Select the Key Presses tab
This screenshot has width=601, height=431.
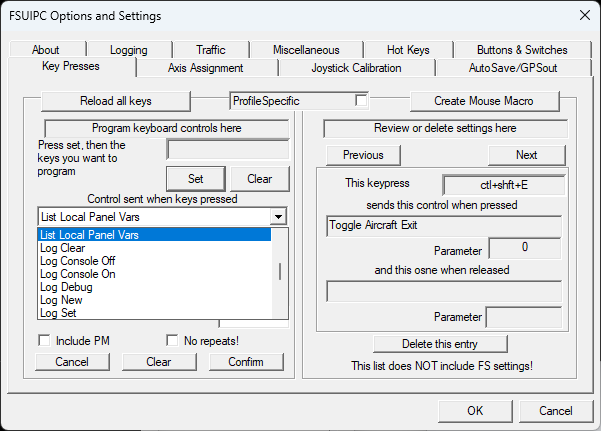coord(71,66)
